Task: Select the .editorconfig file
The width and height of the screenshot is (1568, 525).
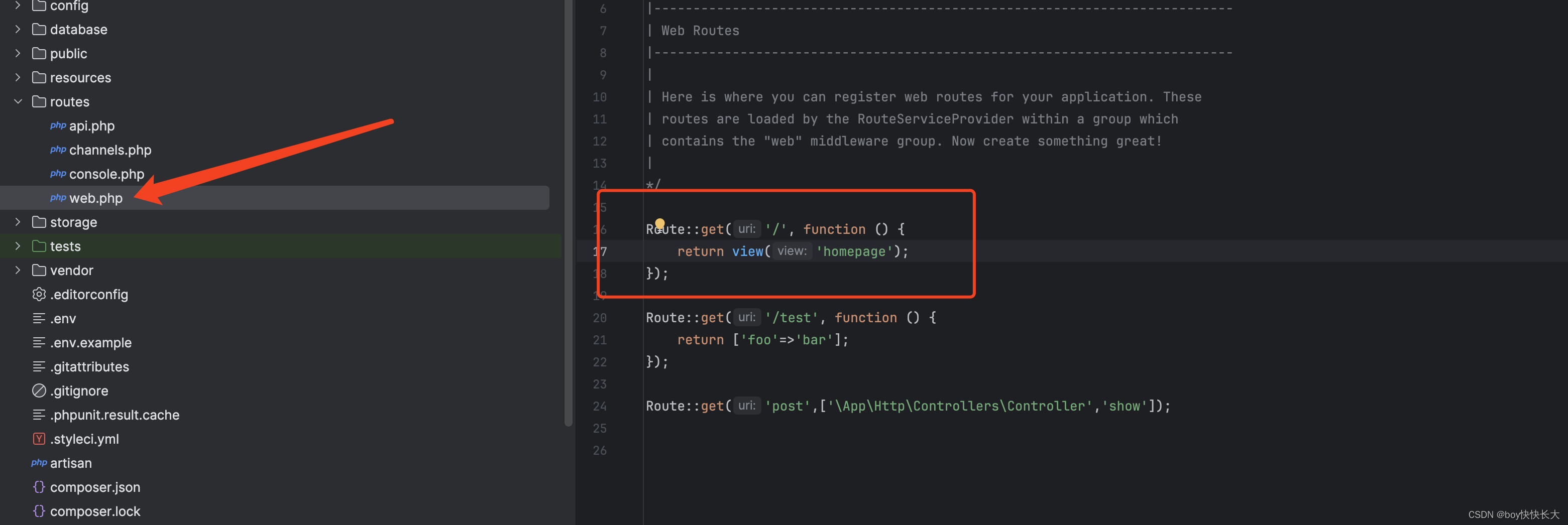Action: (89, 295)
